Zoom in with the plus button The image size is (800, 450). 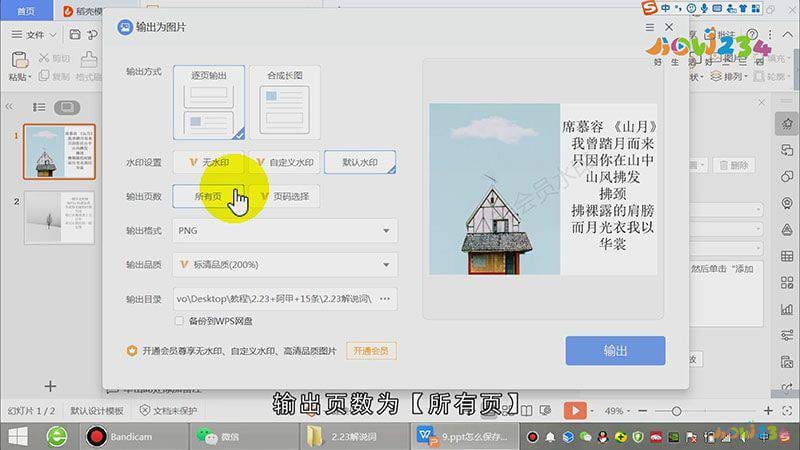[768, 410]
